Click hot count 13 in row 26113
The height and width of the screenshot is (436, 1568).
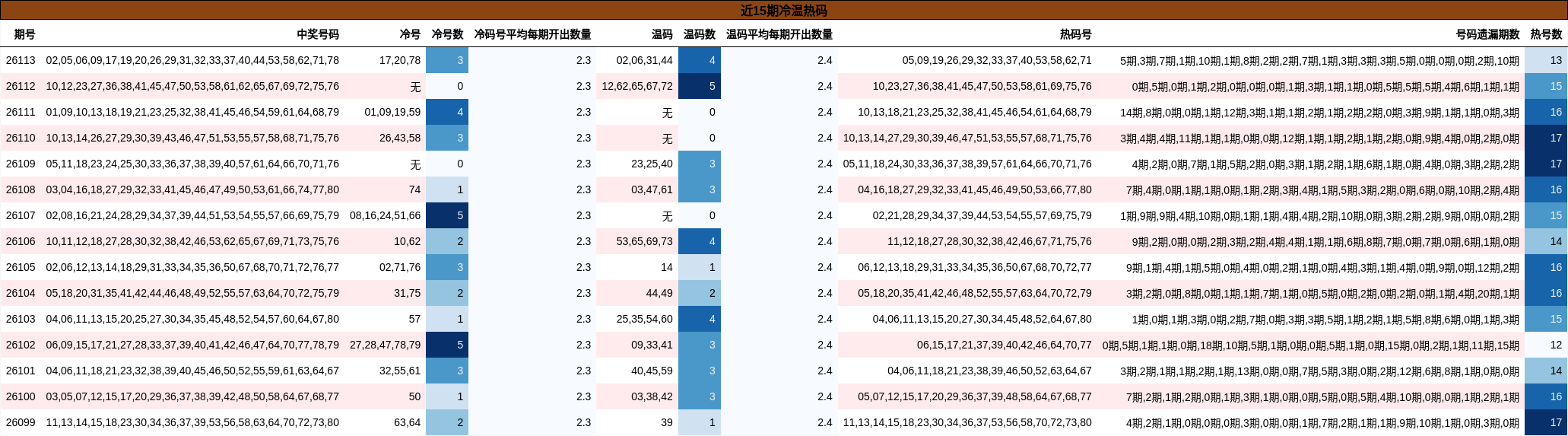coord(1546,60)
